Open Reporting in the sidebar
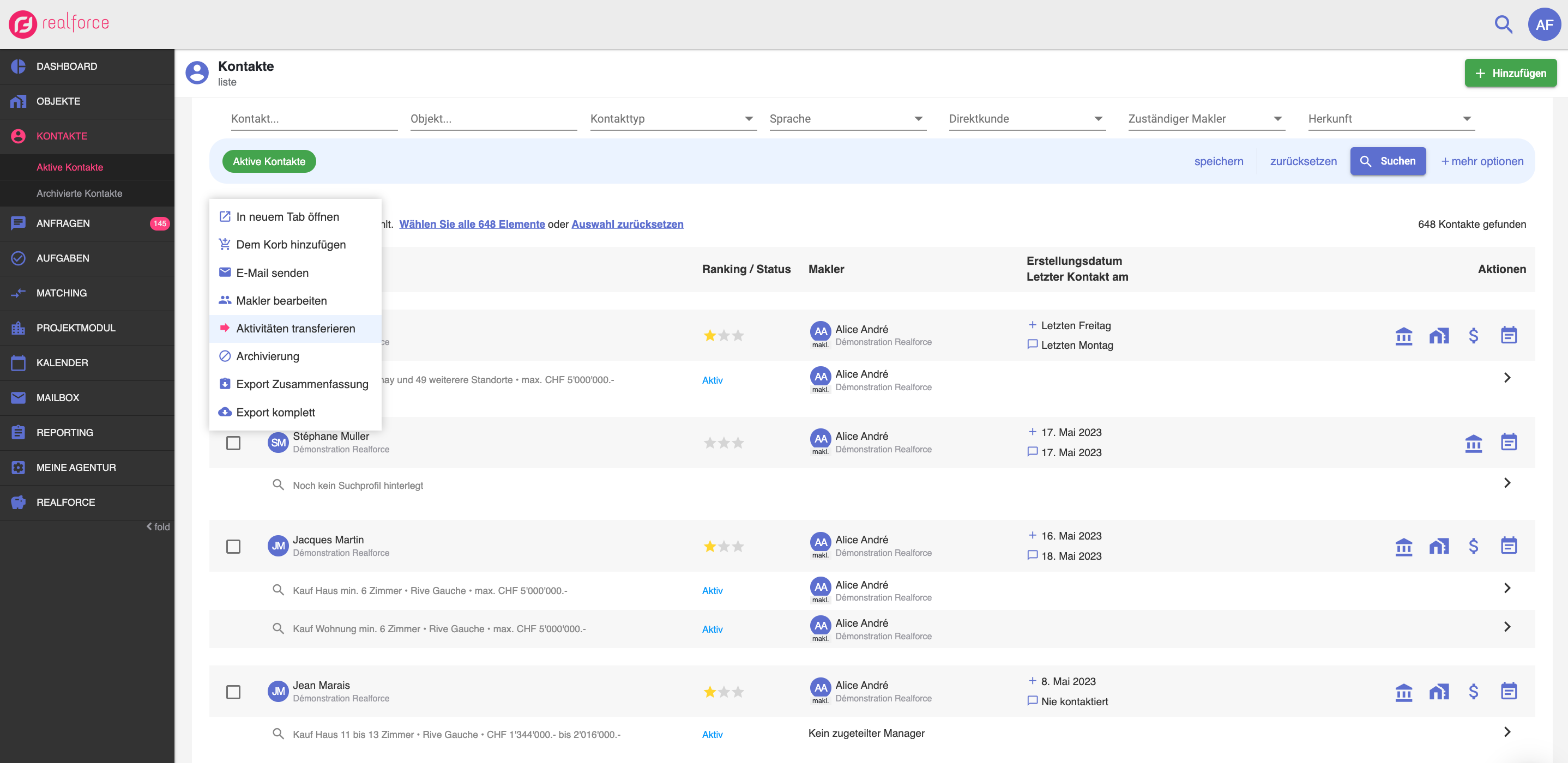Viewport: 1568px width, 763px height. 87,433
